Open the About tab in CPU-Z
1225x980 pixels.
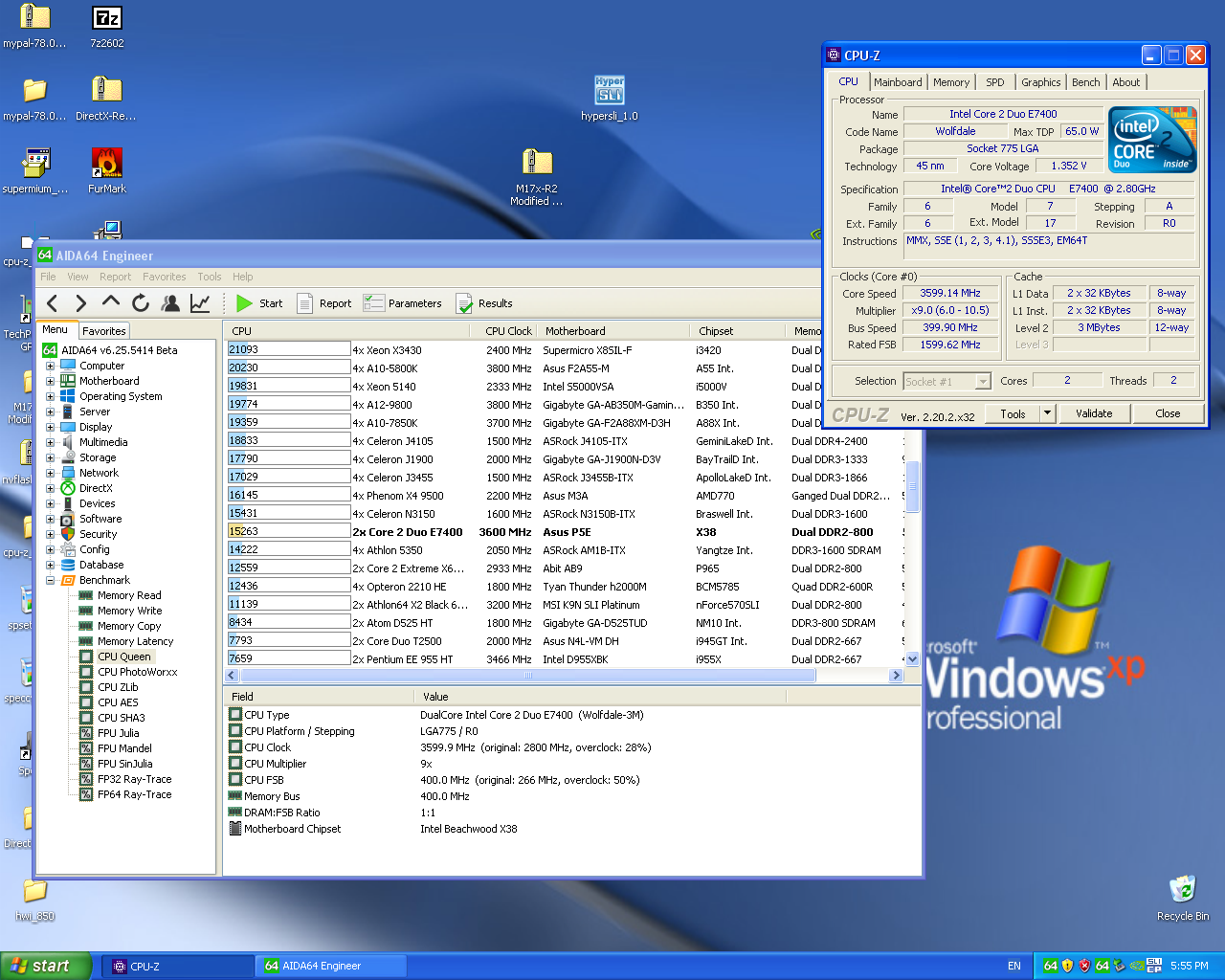tap(1125, 82)
